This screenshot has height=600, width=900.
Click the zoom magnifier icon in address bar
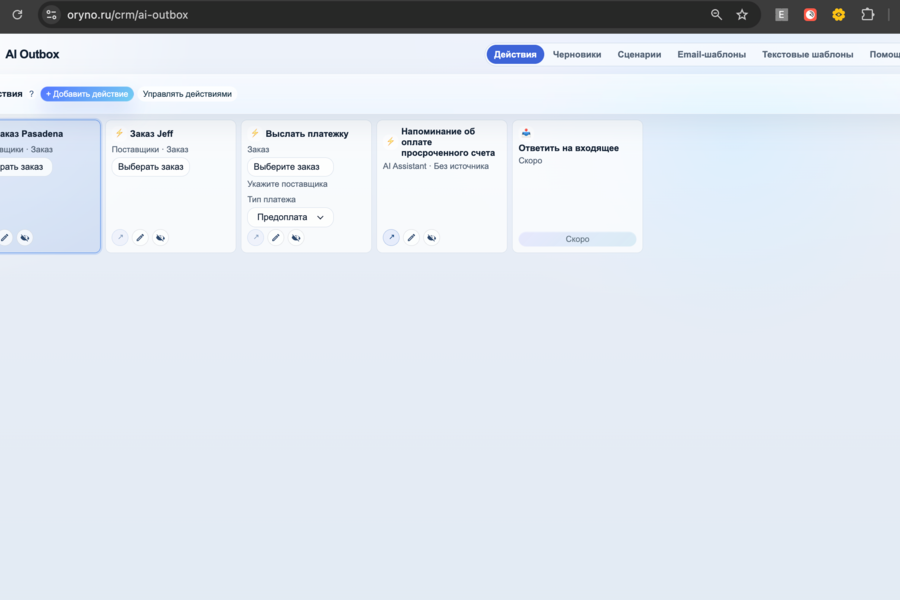coord(716,14)
